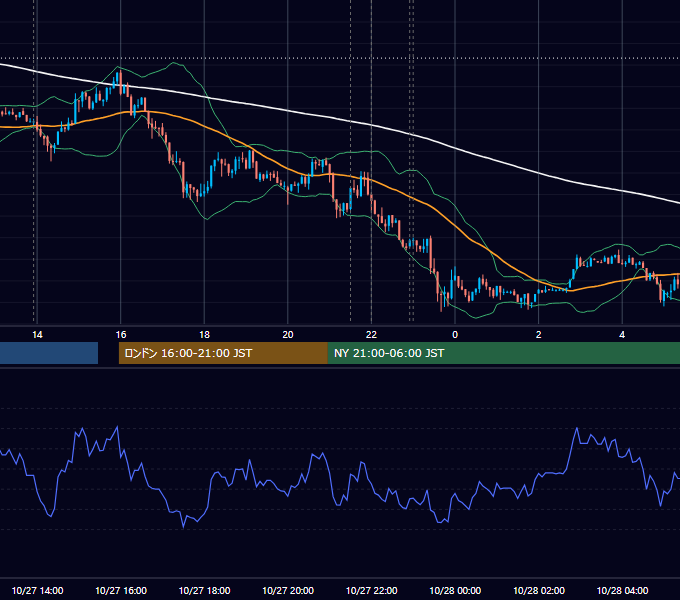
Task: Click the 10/28 04:00 date label
Action: coord(622,590)
